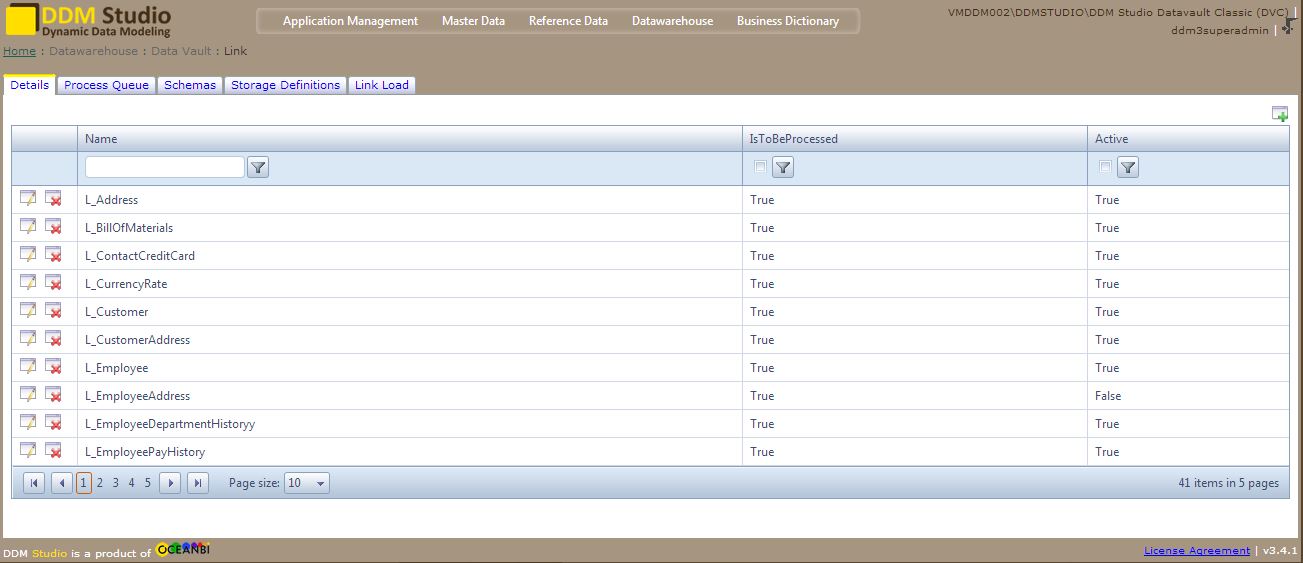Click the add new record icon
1303x563 pixels.
click(1279, 114)
